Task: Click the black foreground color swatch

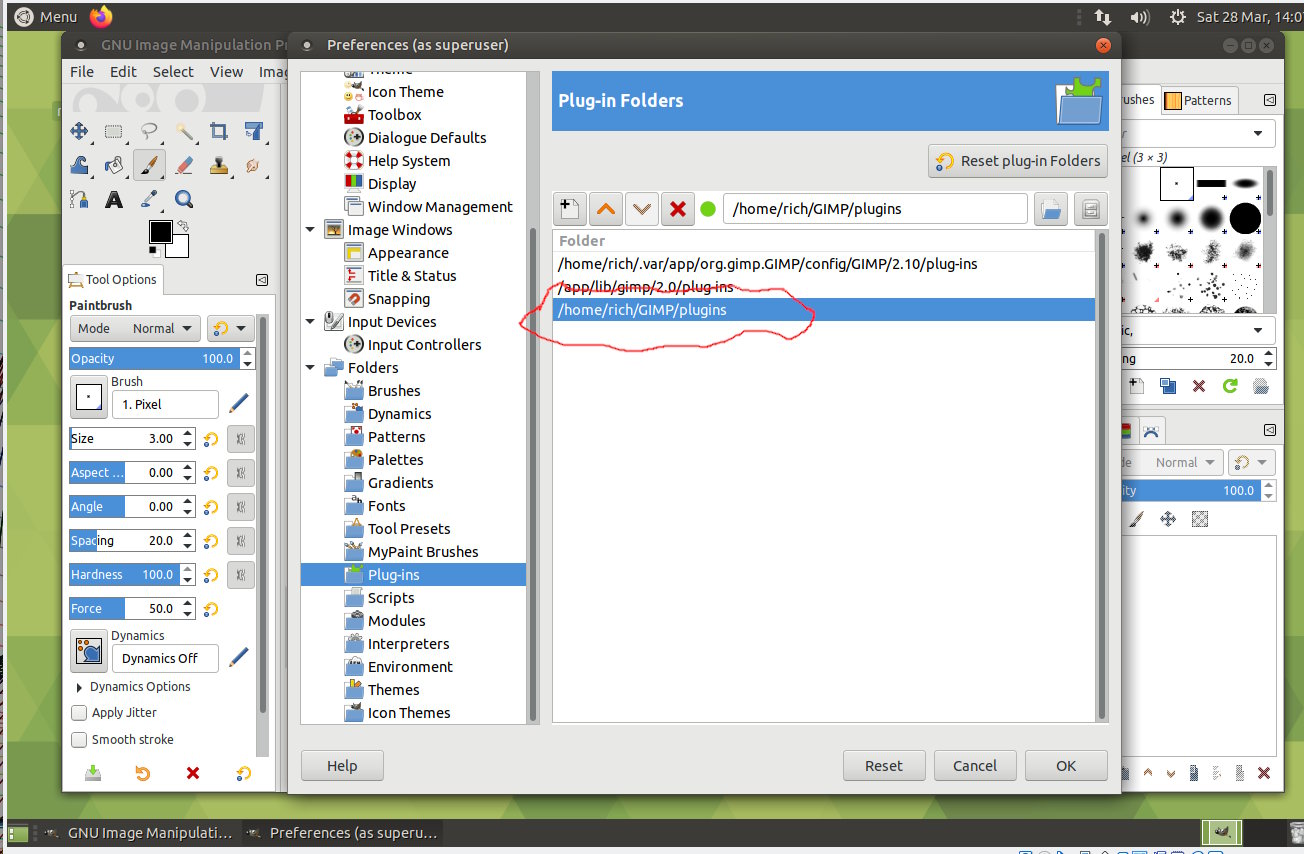Action: pos(160,232)
